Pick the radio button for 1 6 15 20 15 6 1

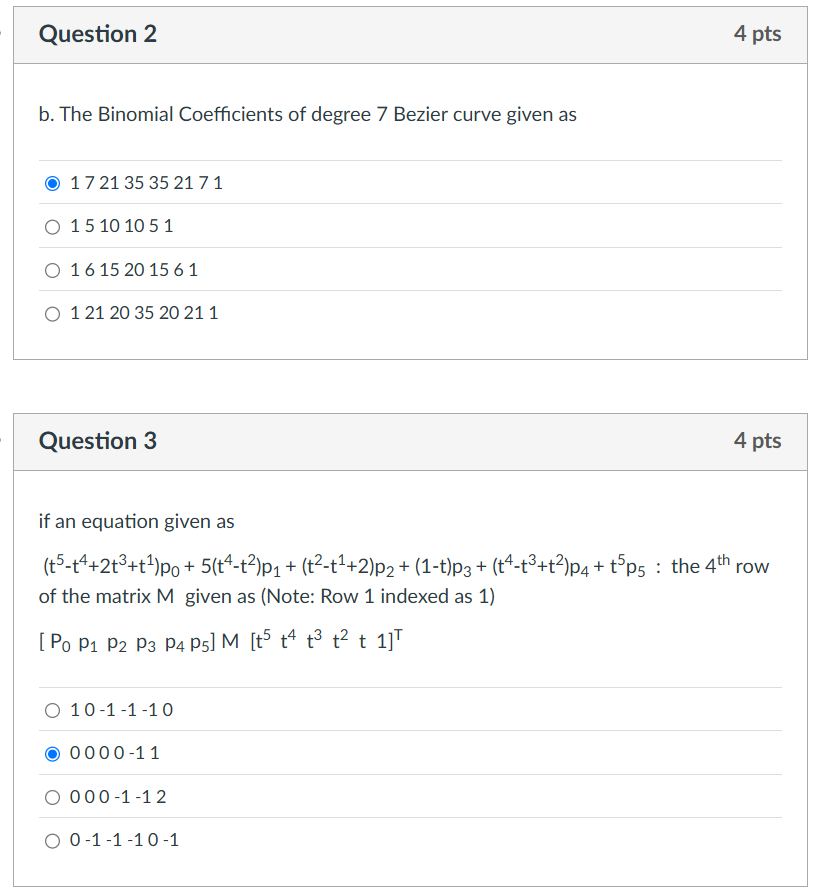point(52,270)
